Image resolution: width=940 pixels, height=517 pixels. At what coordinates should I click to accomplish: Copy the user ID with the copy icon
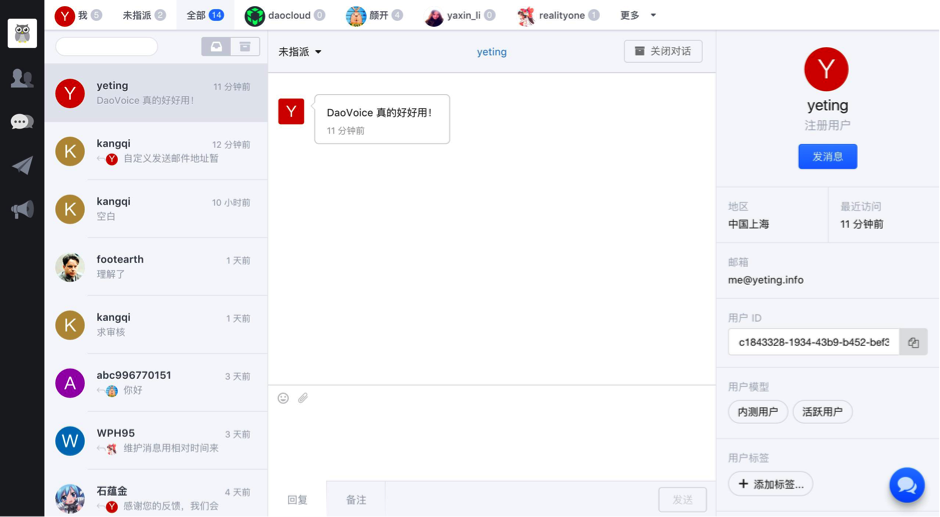[913, 342]
